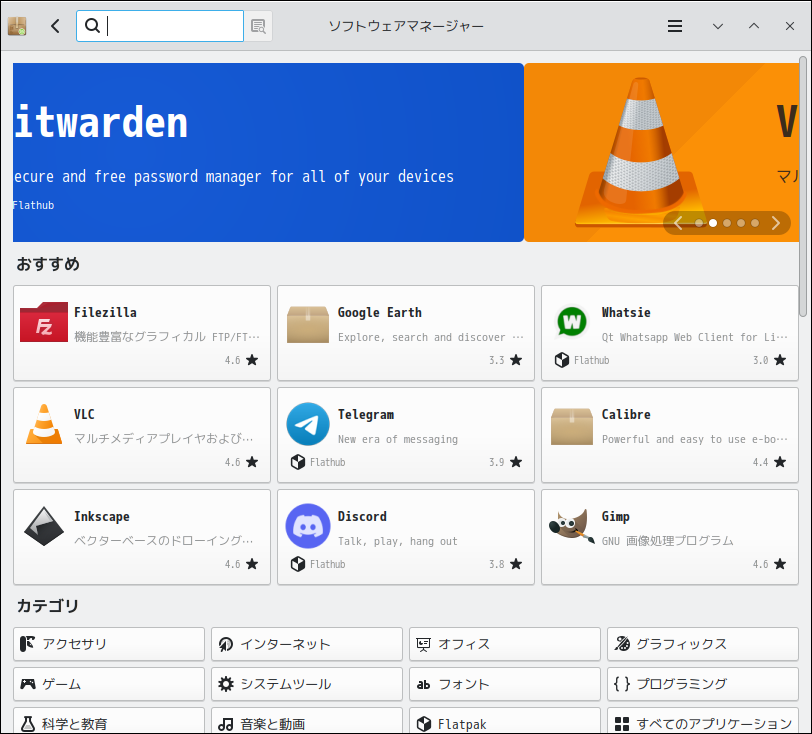
Task: Click Flathub icon on Telegram card
Action: coord(298,462)
